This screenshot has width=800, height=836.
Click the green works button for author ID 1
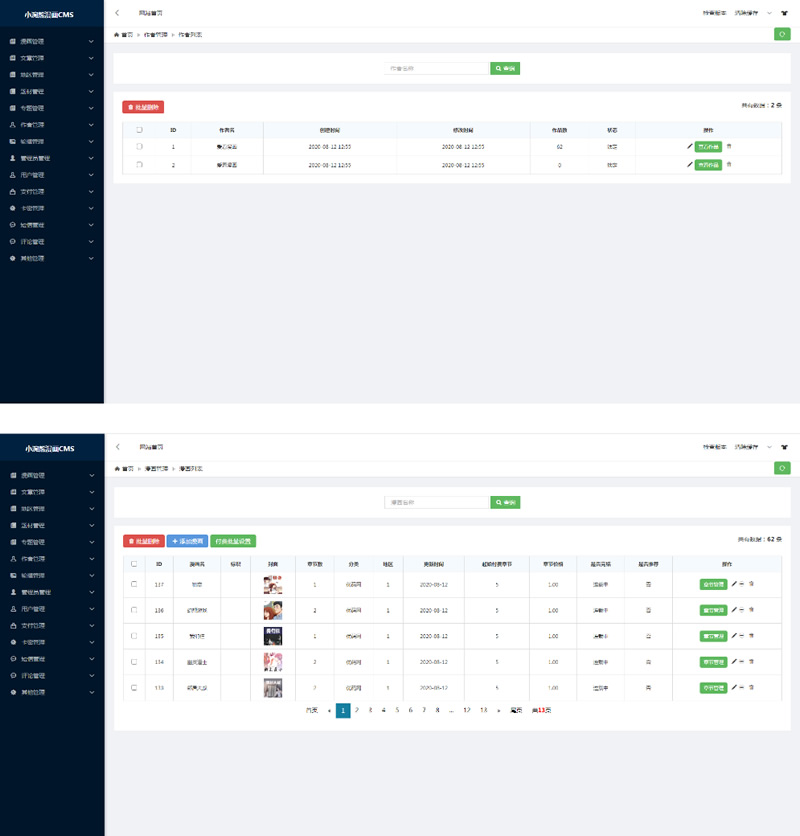coord(708,147)
